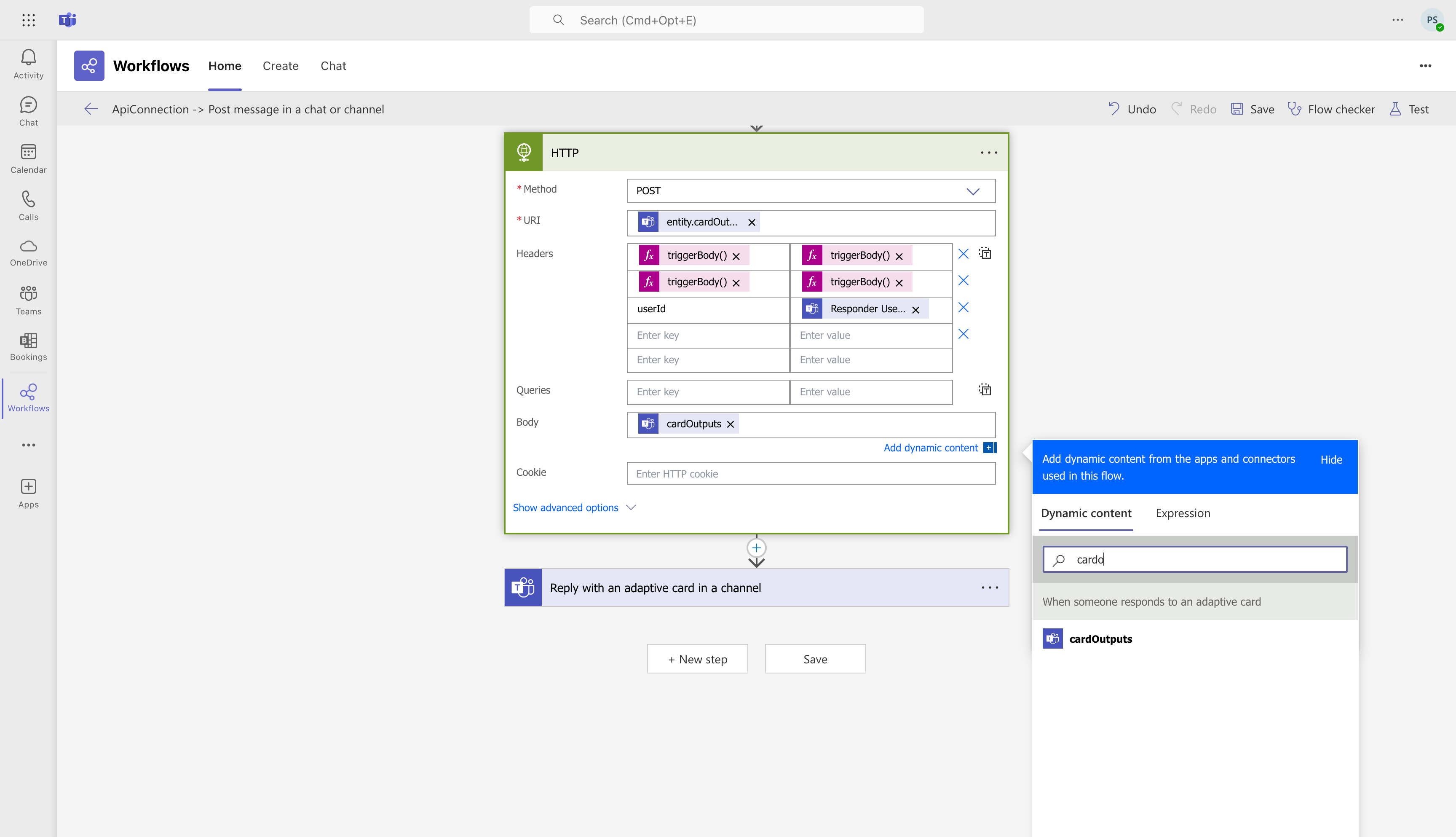1456x837 pixels.
Task: Expand Show advanced options
Action: (x=574, y=507)
